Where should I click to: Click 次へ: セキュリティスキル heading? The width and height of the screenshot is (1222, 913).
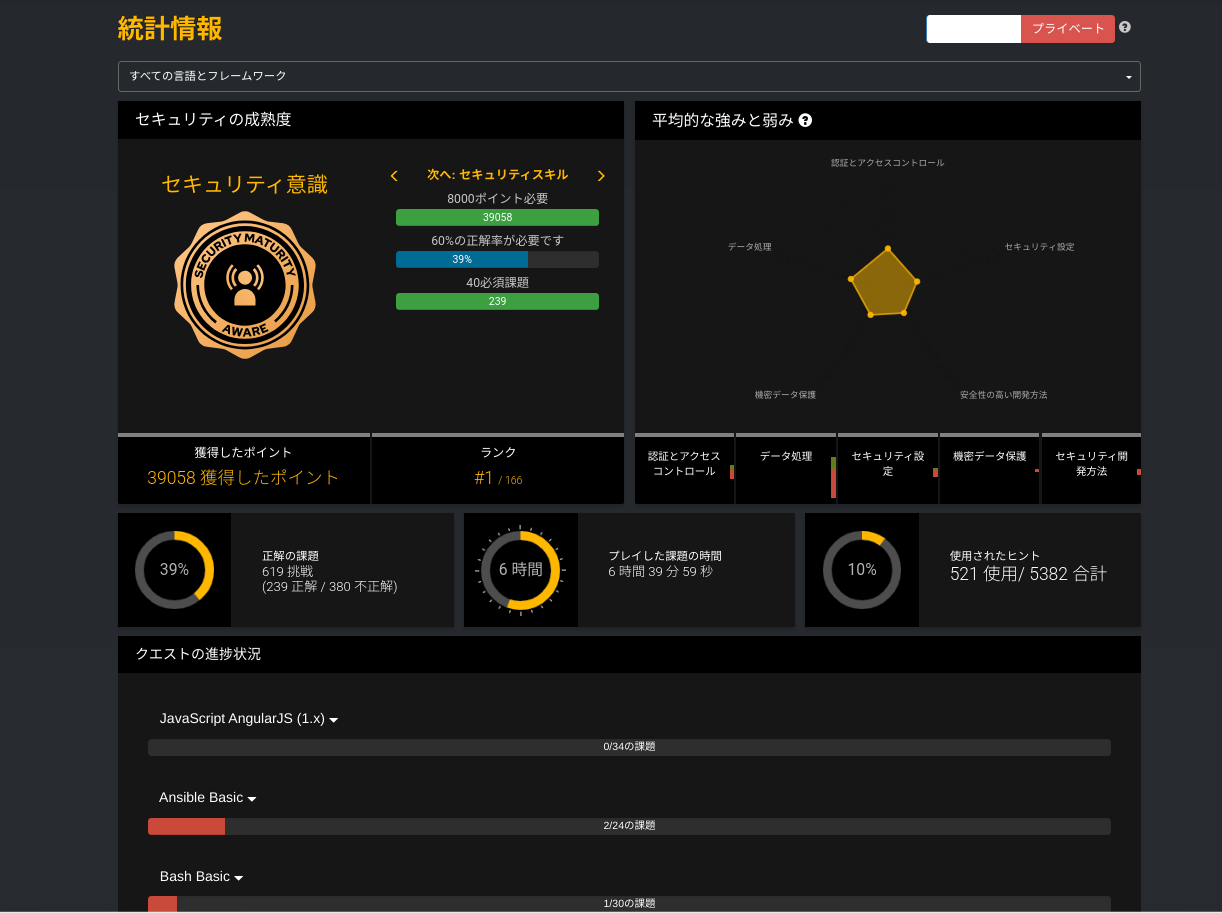point(497,175)
